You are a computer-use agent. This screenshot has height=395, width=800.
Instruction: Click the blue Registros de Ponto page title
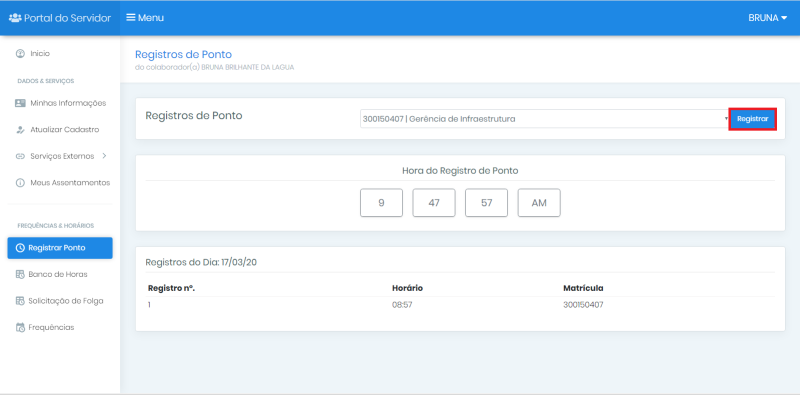[183, 55]
